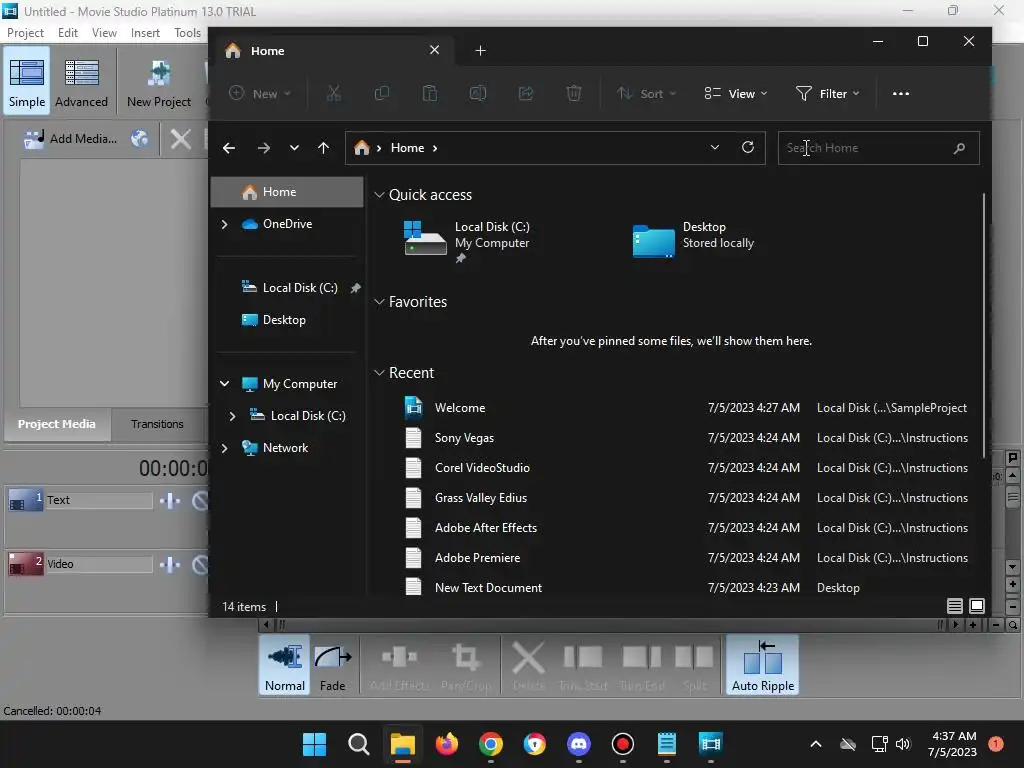
Task: Click the Video track header icon
Action: pyautogui.click(x=25, y=564)
